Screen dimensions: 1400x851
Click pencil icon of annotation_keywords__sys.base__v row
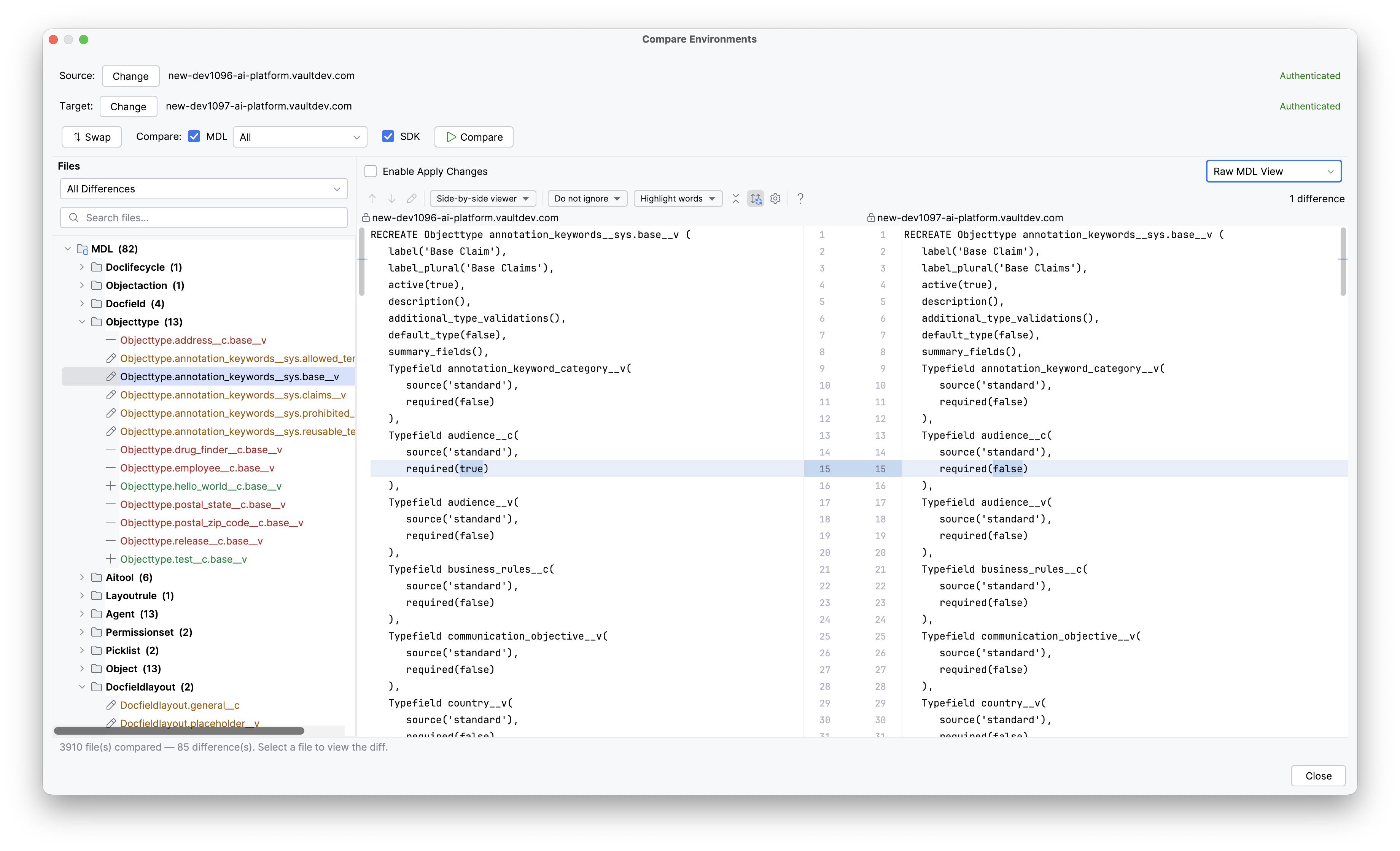(111, 377)
